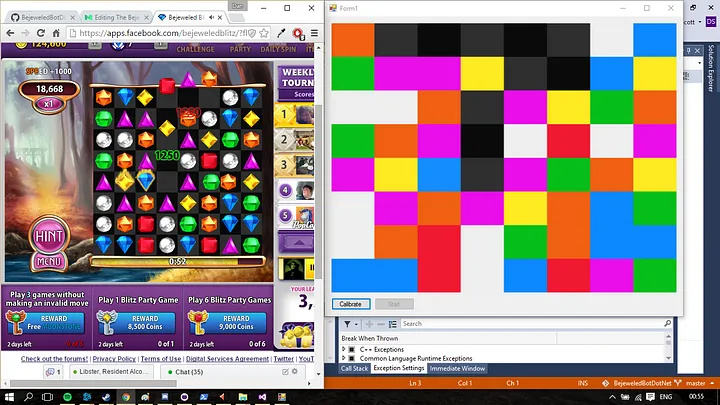Open red Opera-style extension icon
This screenshot has height=405, width=720.
[x=298, y=33]
